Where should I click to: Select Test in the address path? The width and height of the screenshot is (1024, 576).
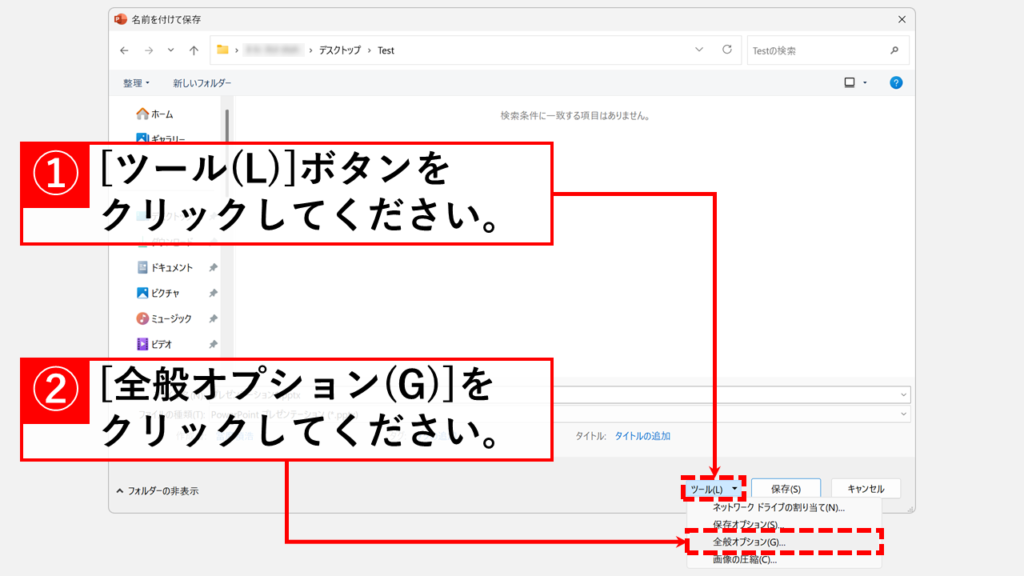click(386, 50)
